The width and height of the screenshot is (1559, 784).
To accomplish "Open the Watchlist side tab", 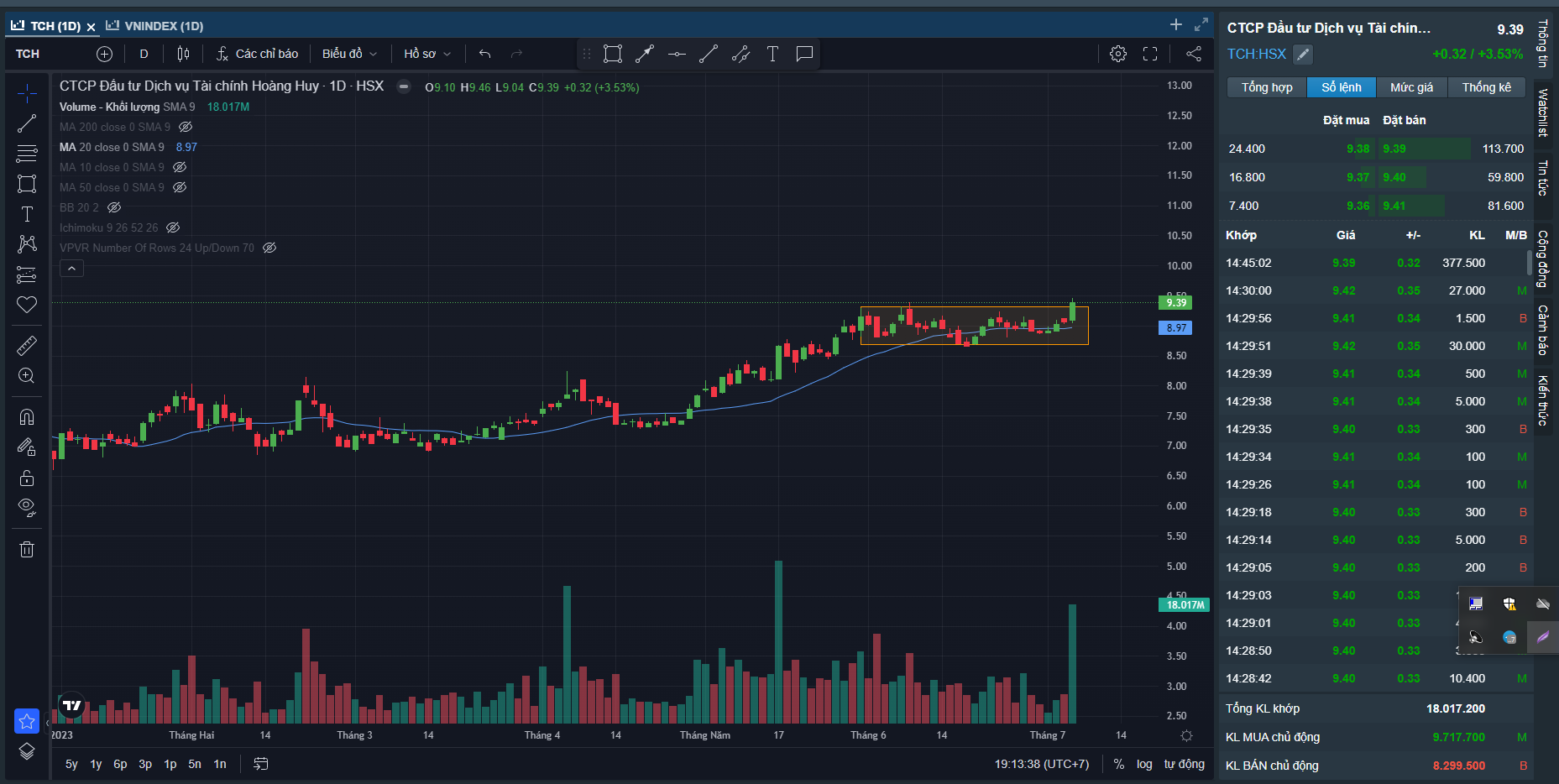I will [1543, 112].
